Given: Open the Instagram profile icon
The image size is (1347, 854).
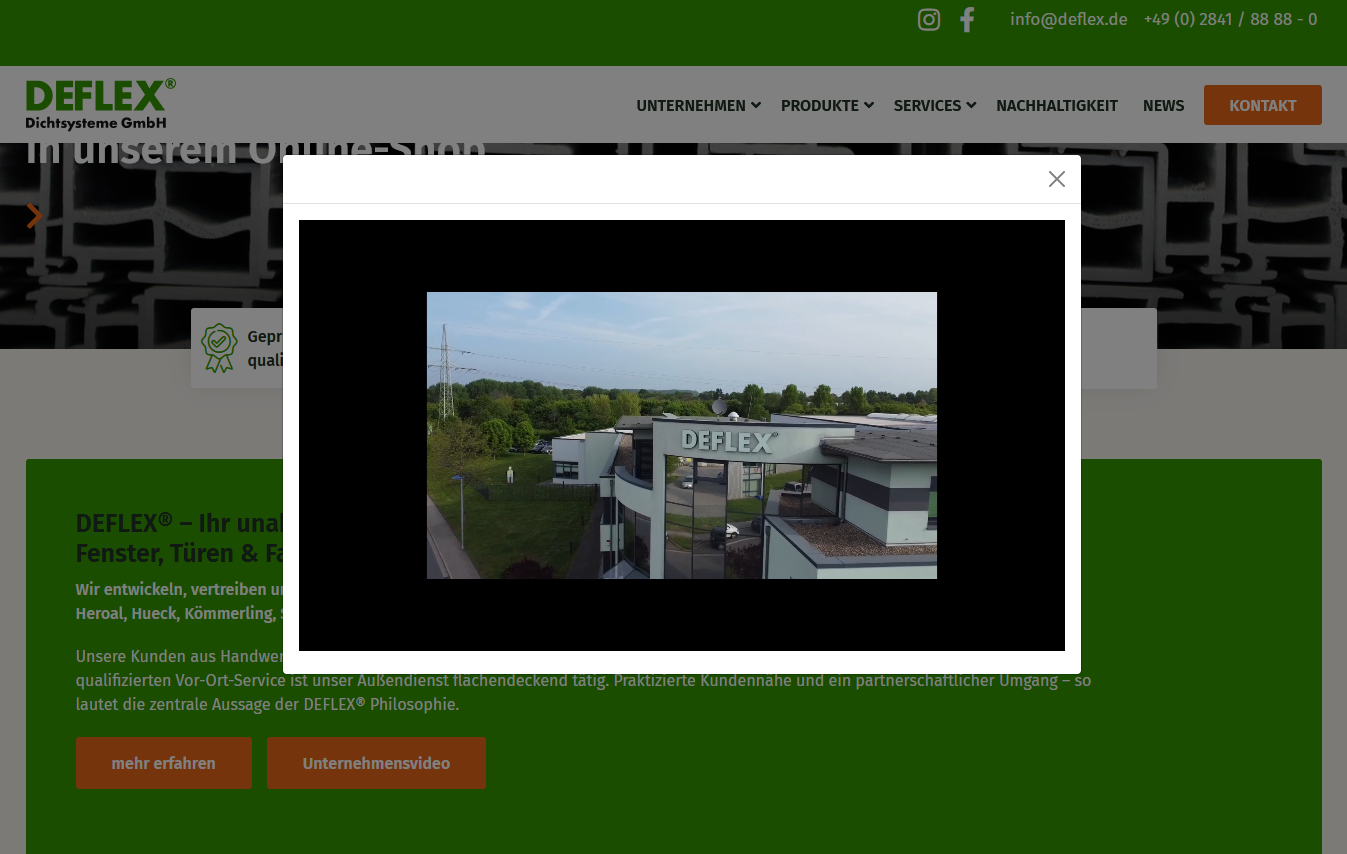Looking at the screenshot, I should tap(928, 20).
